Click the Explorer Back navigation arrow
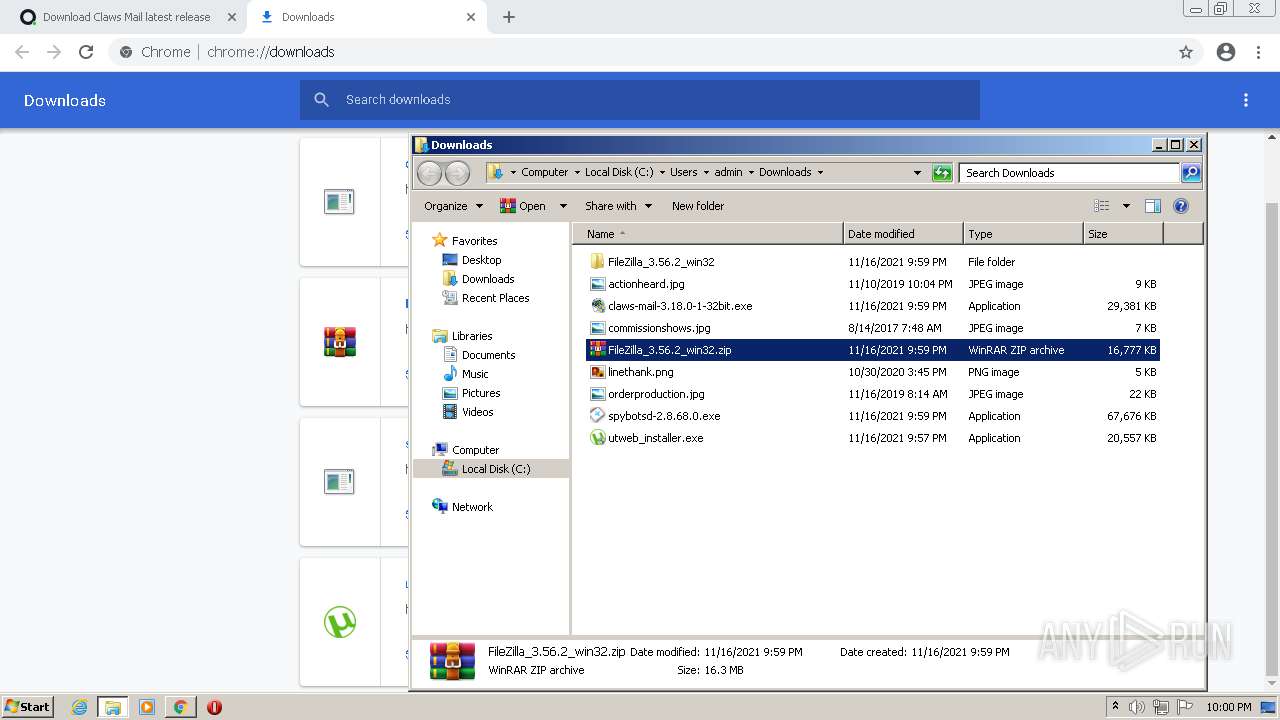This screenshot has height=720, width=1280. pyautogui.click(x=429, y=173)
